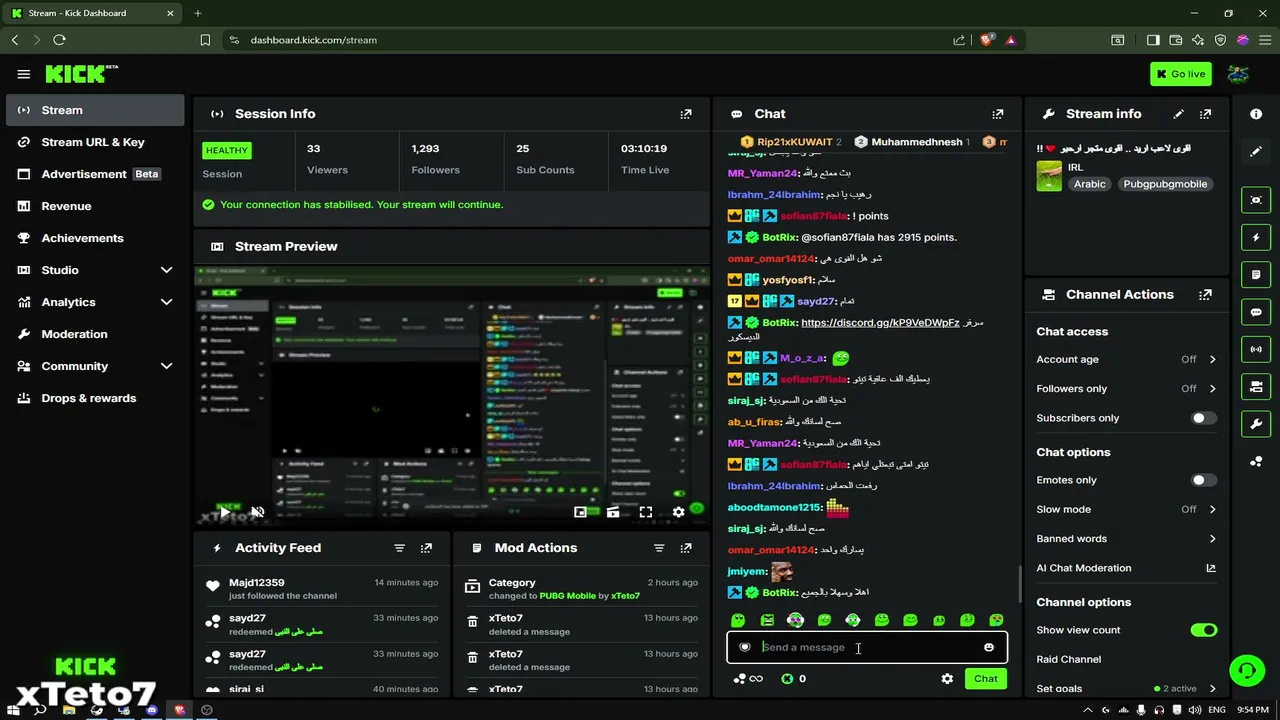Open the Banned words list
The height and width of the screenshot is (720, 1280).
[x=1126, y=539]
